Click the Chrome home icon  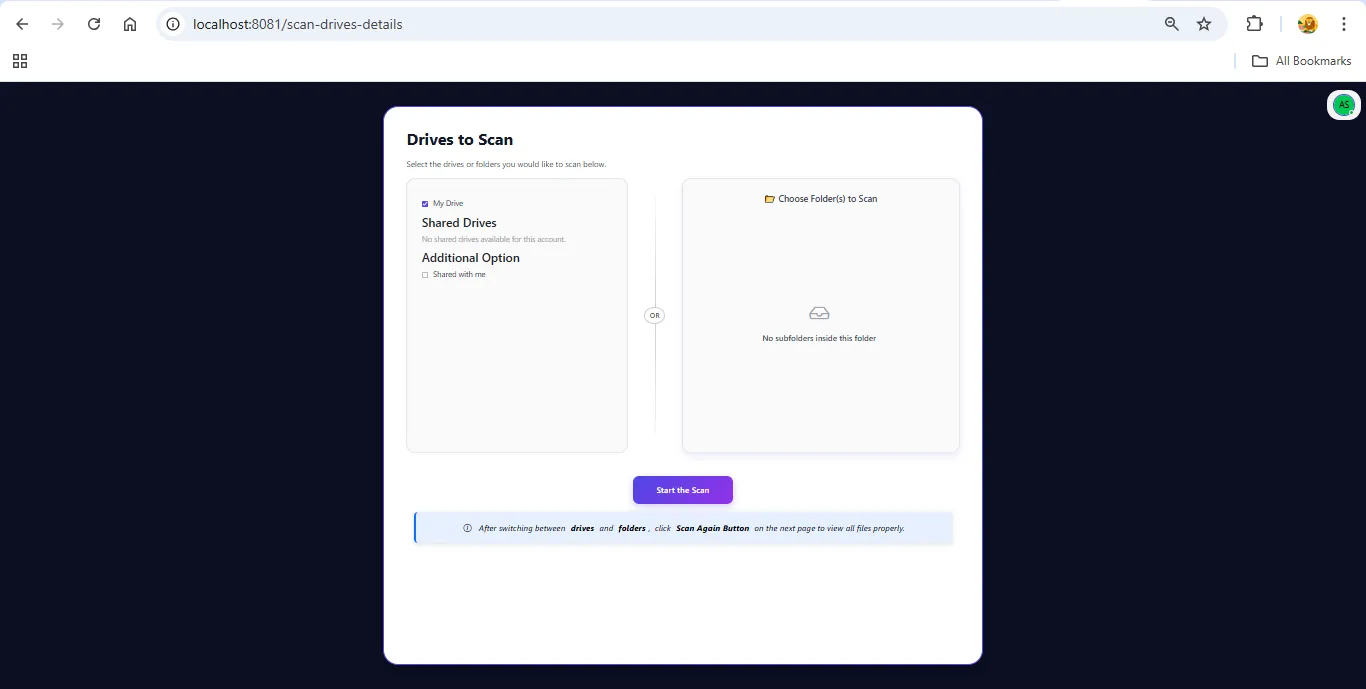[129, 24]
